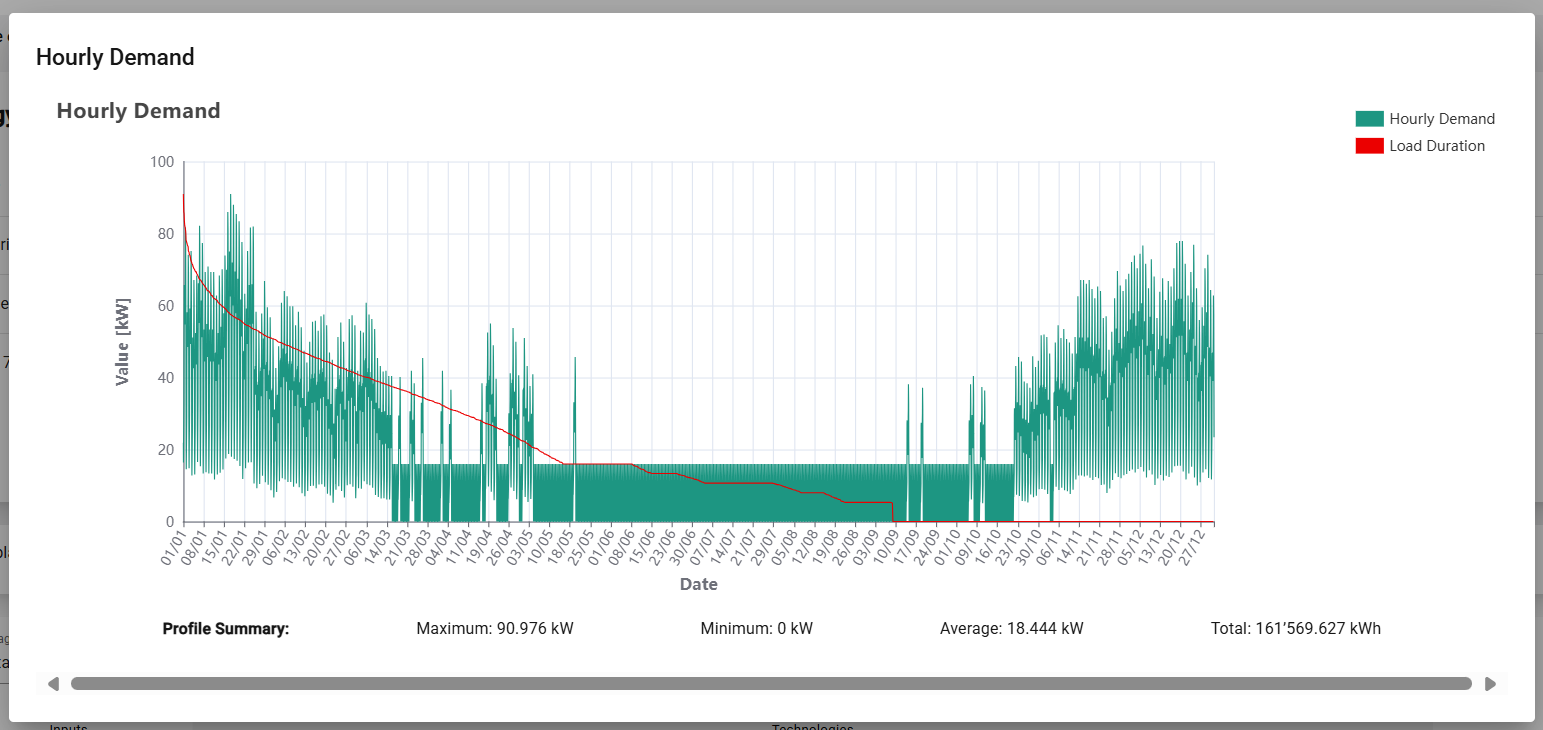Viewport: 1543px width, 730px height.
Task: Click the right scroll arrow of horizontal scrollbar
Action: pos(1490,684)
